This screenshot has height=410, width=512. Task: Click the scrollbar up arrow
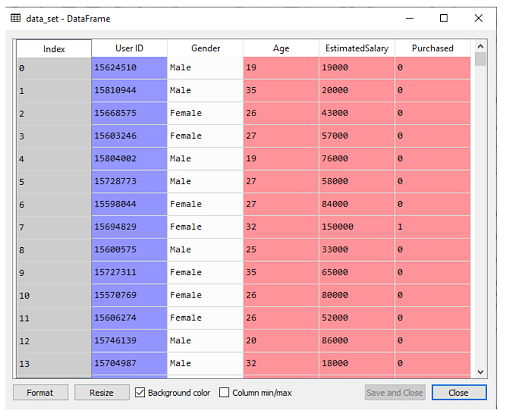pos(480,46)
